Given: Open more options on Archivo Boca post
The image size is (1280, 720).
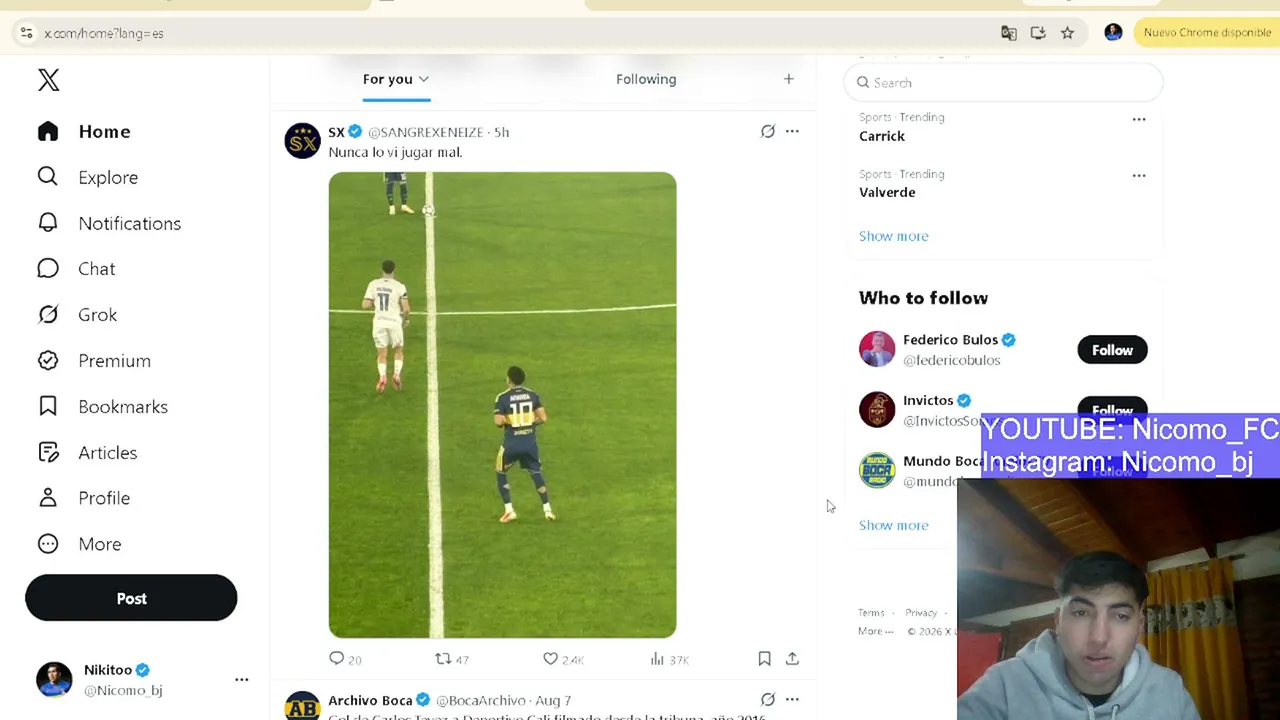Looking at the screenshot, I should click(x=792, y=700).
